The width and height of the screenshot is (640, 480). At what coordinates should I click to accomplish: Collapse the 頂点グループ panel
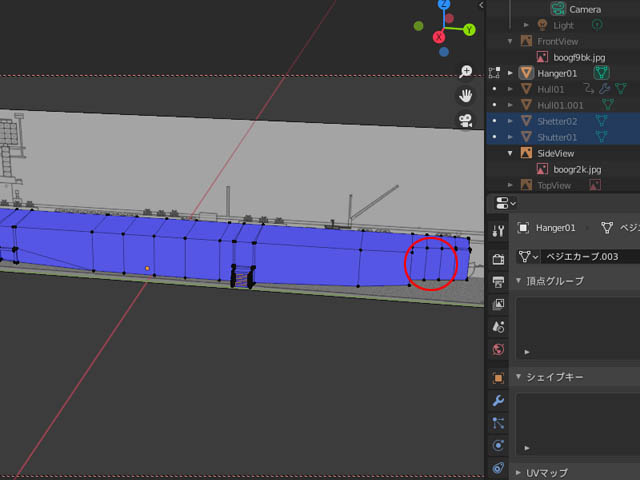pyautogui.click(x=518, y=281)
